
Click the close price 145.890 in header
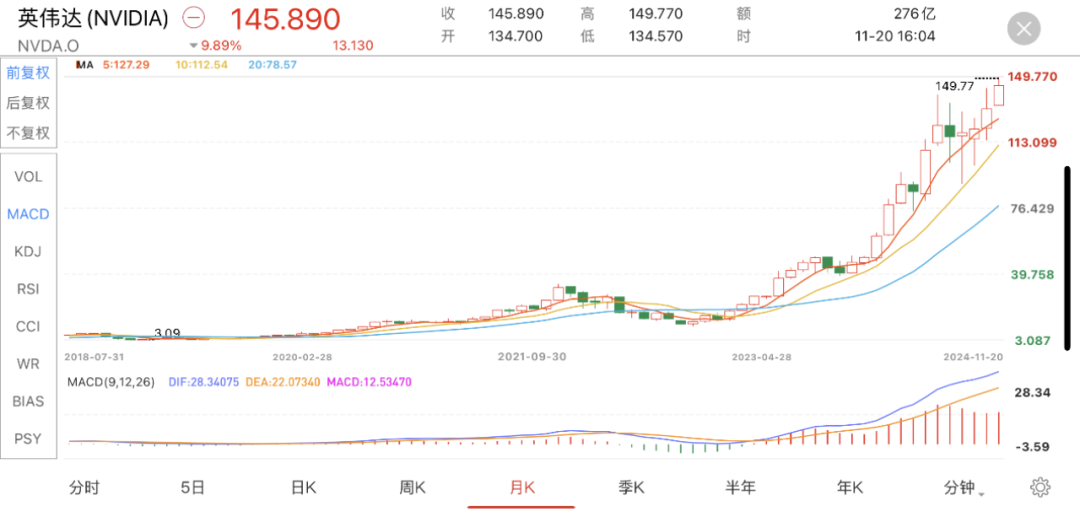pyautogui.click(x=516, y=14)
